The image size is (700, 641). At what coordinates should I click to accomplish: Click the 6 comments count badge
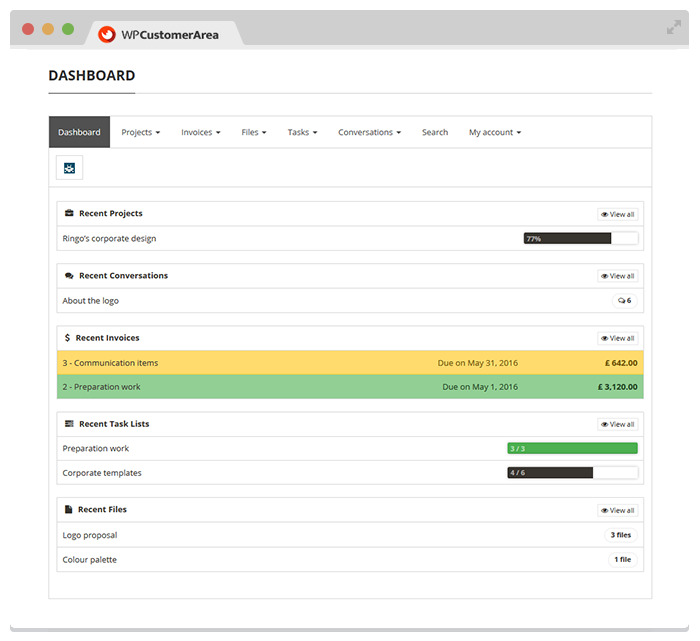[x=624, y=301]
